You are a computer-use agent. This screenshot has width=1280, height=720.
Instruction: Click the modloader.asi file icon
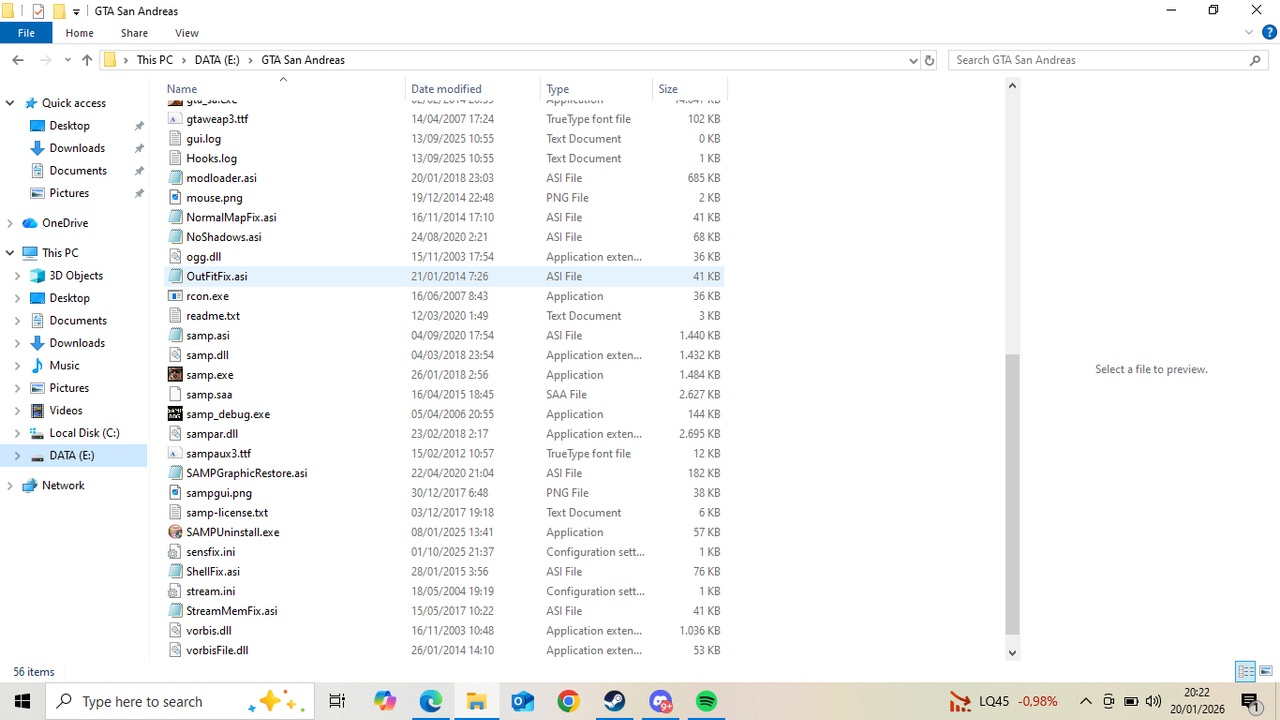pyautogui.click(x=176, y=178)
